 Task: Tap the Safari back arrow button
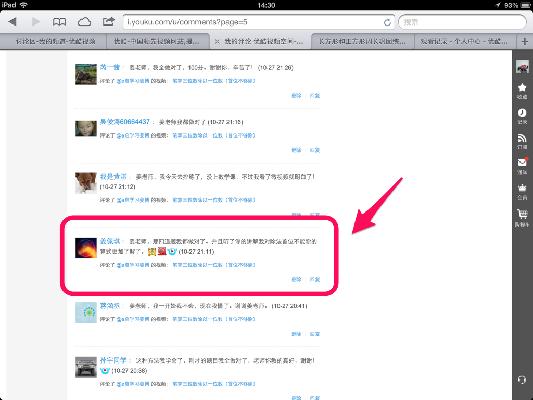(13, 22)
